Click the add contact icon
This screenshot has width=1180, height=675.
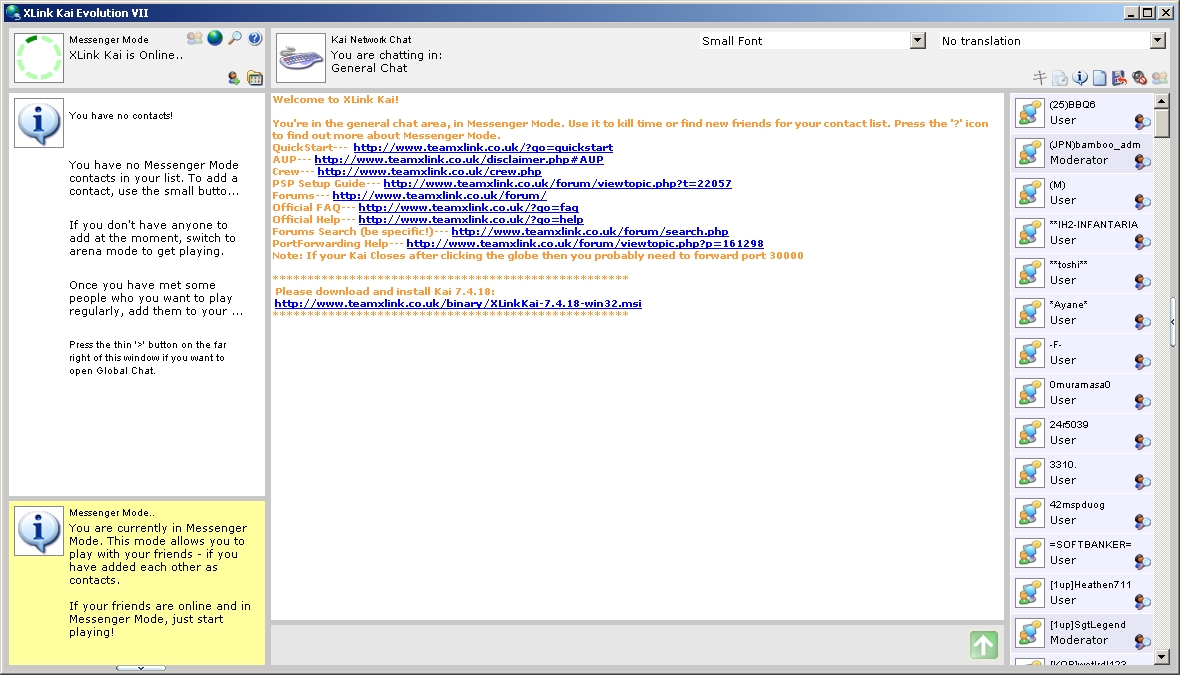point(234,78)
